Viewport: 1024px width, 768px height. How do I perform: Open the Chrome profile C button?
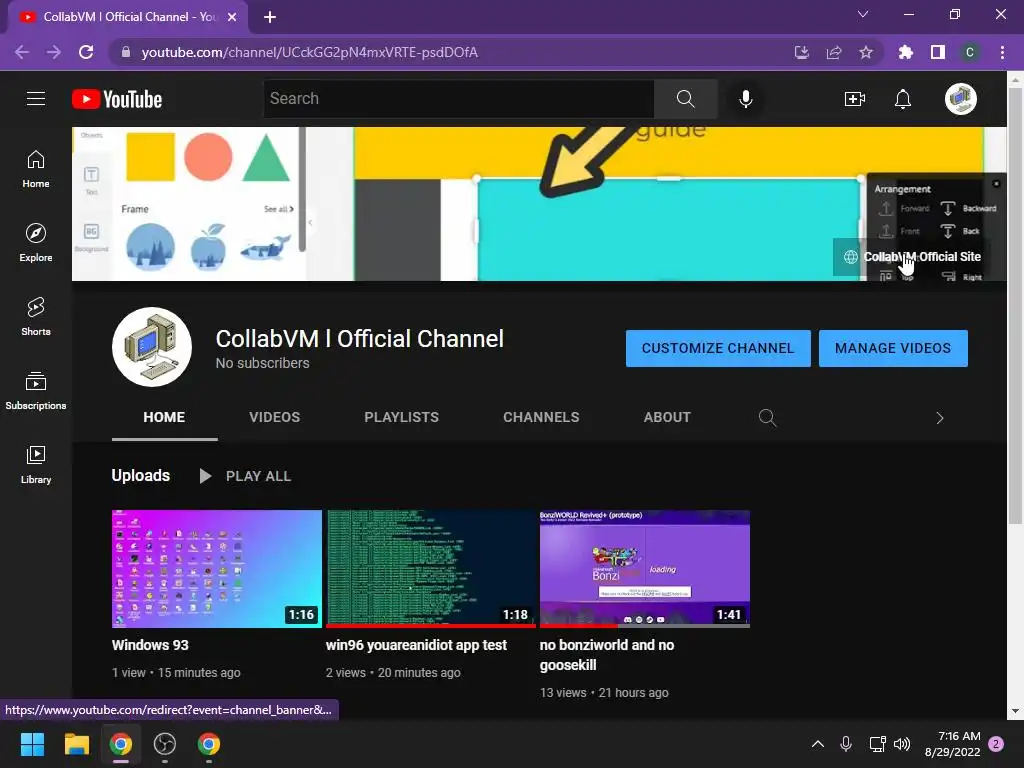(970, 52)
